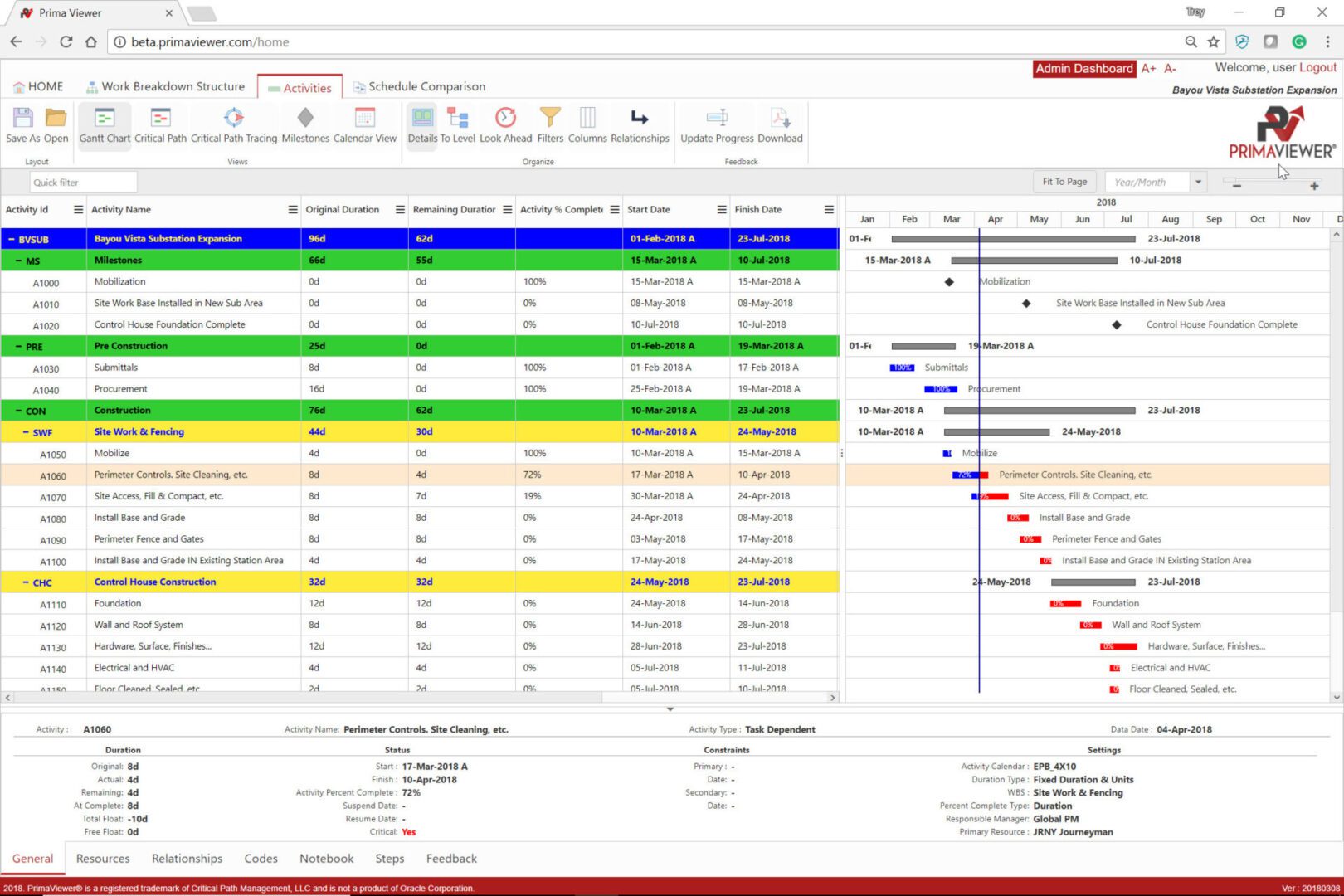This screenshot has width=1344, height=896.
Task: Collapse the PRE Pre Construction group
Action: (18, 347)
